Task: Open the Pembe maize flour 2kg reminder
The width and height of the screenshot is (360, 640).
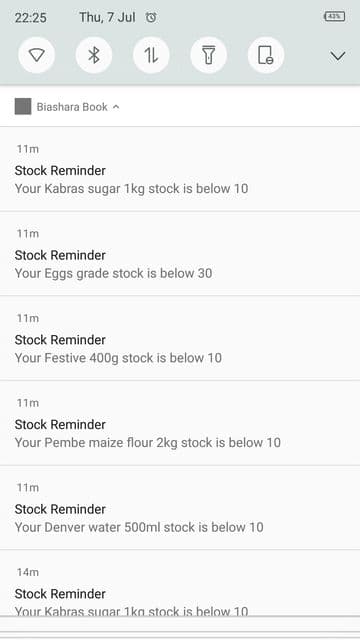Action: [x=180, y=423]
